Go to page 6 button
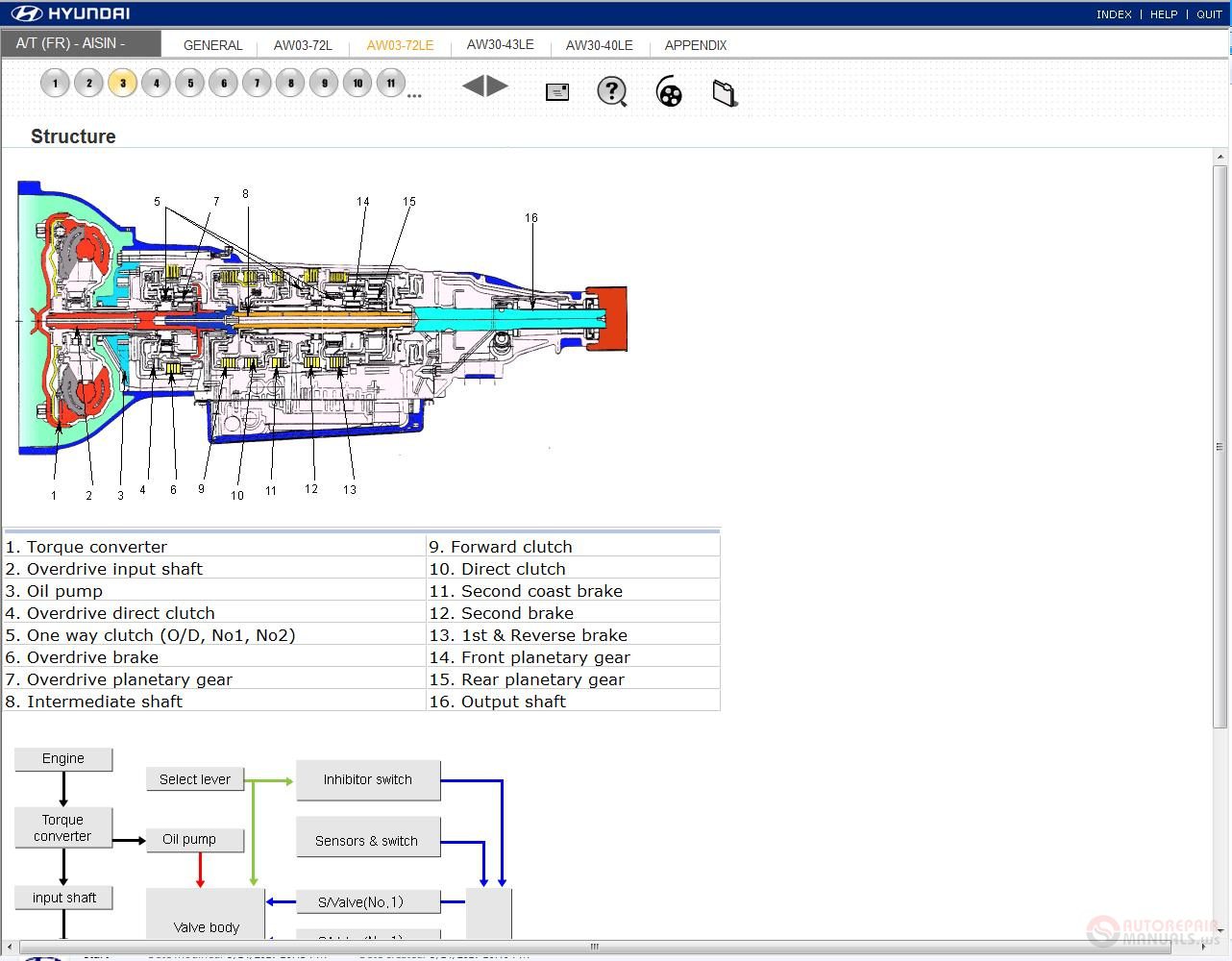 pyautogui.click(x=223, y=84)
